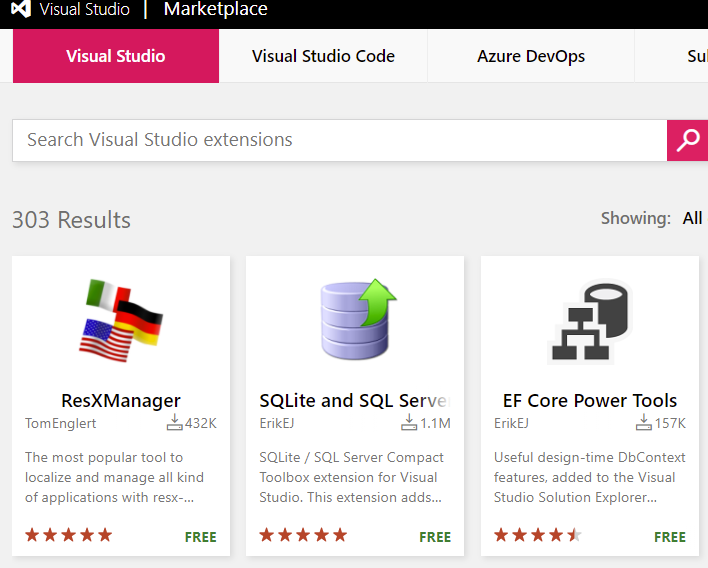This screenshot has width=708, height=568.
Task: Click the EF Core Power Tools icon
Action: (x=590, y=321)
